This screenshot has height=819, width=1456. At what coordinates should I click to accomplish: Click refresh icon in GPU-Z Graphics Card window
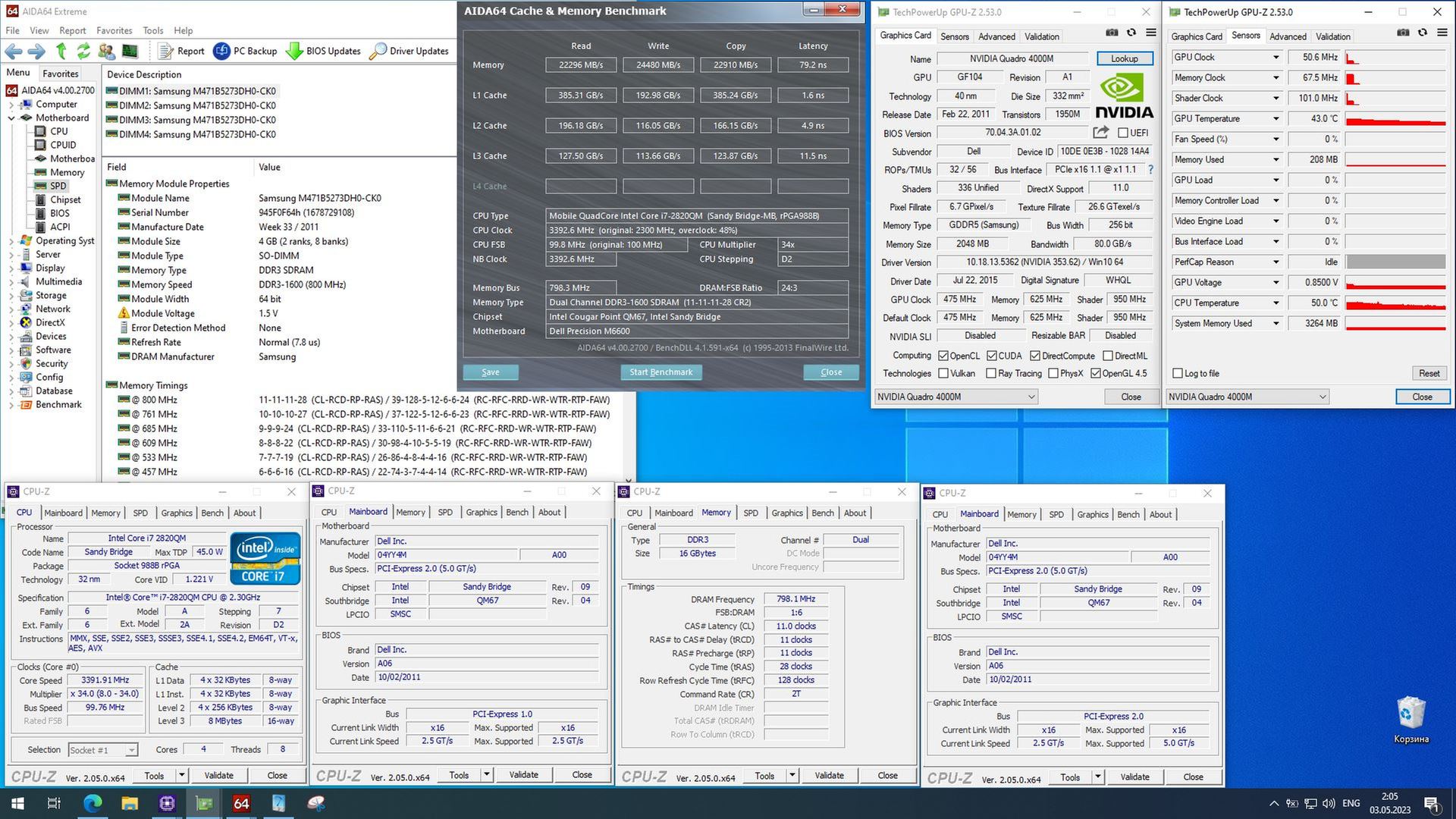point(1131,33)
